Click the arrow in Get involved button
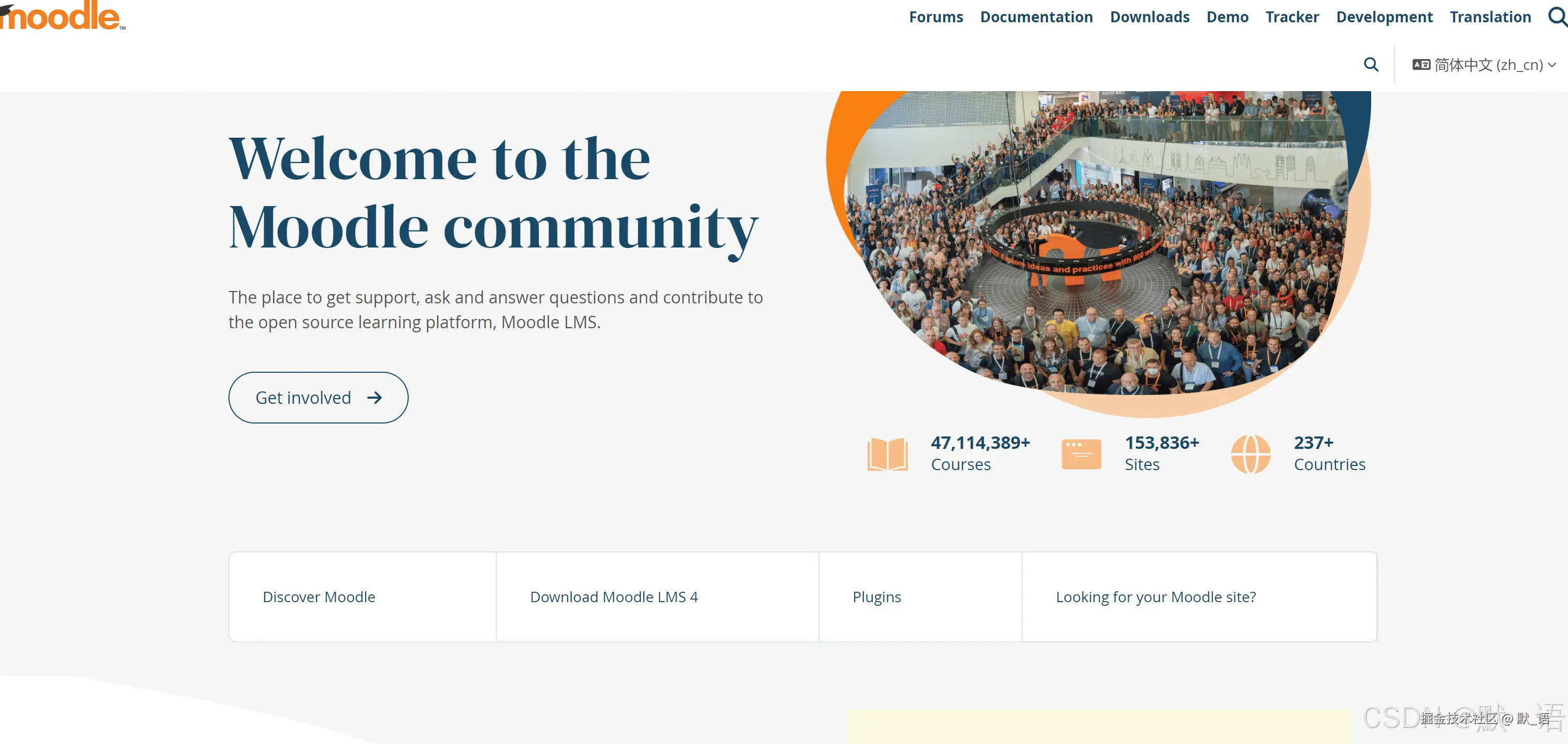Image resolution: width=1568 pixels, height=744 pixels. click(375, 398)
